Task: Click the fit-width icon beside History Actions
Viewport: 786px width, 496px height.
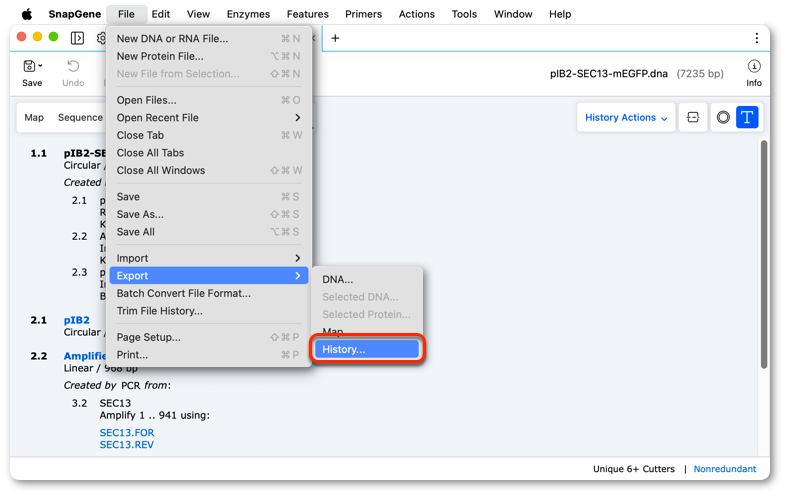Action: [693, 117]
